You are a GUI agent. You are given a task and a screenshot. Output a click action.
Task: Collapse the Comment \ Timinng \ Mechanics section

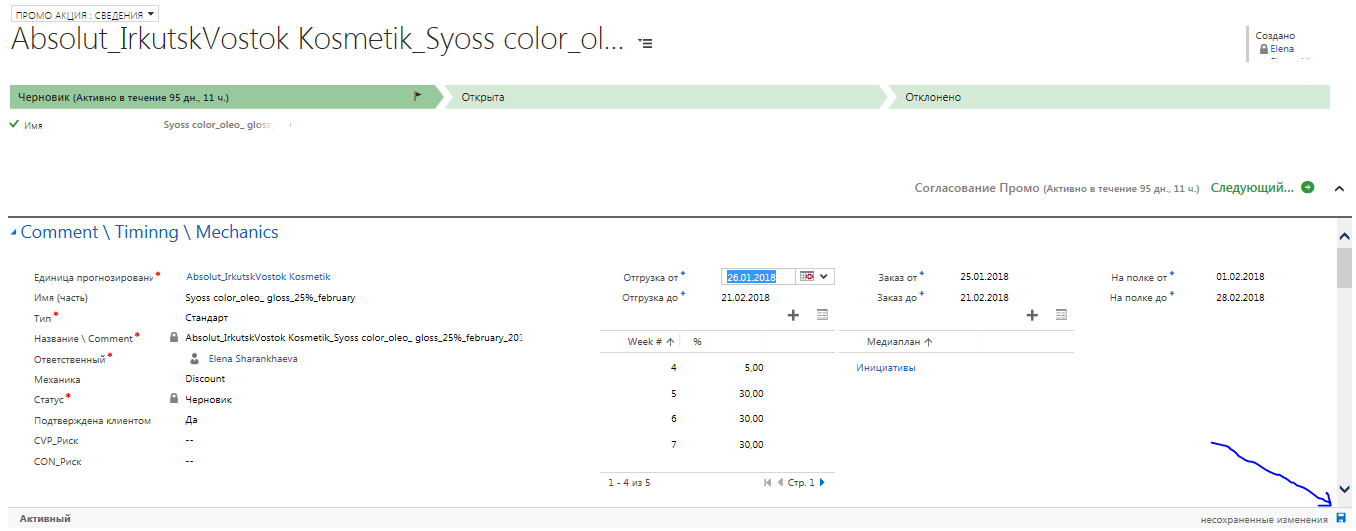coord(14,233)
